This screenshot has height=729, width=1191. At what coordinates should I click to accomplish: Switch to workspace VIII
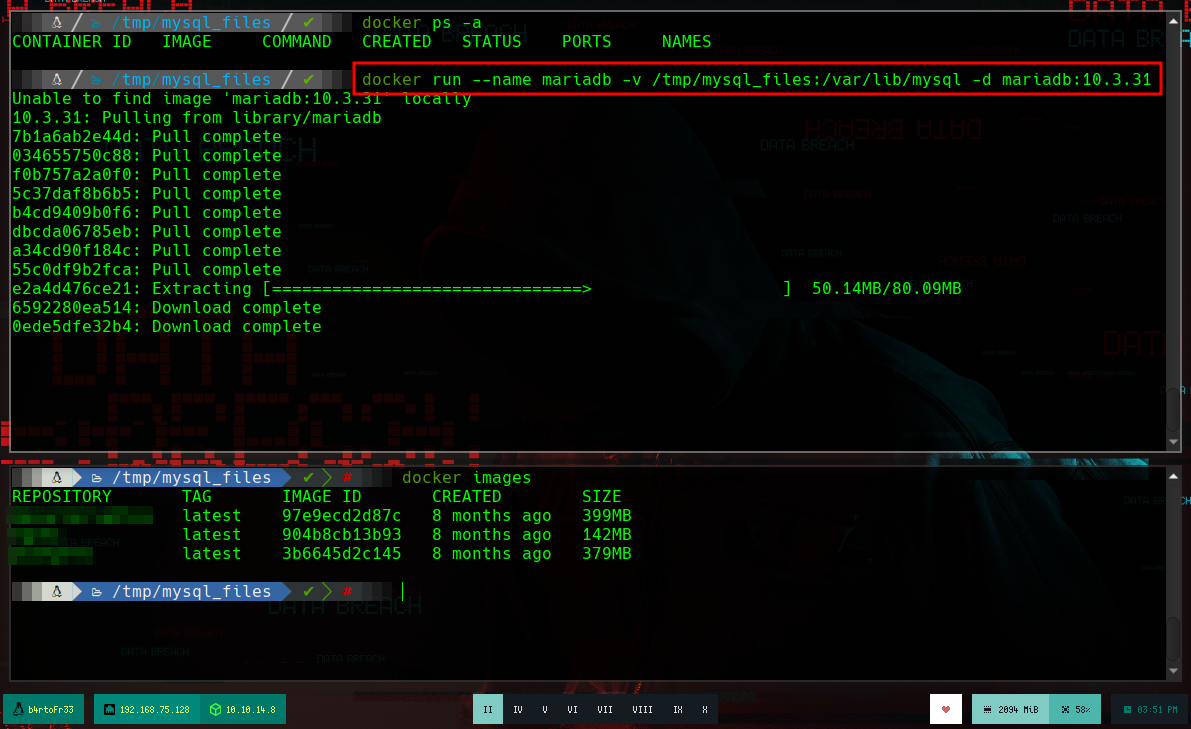(642, 709)
